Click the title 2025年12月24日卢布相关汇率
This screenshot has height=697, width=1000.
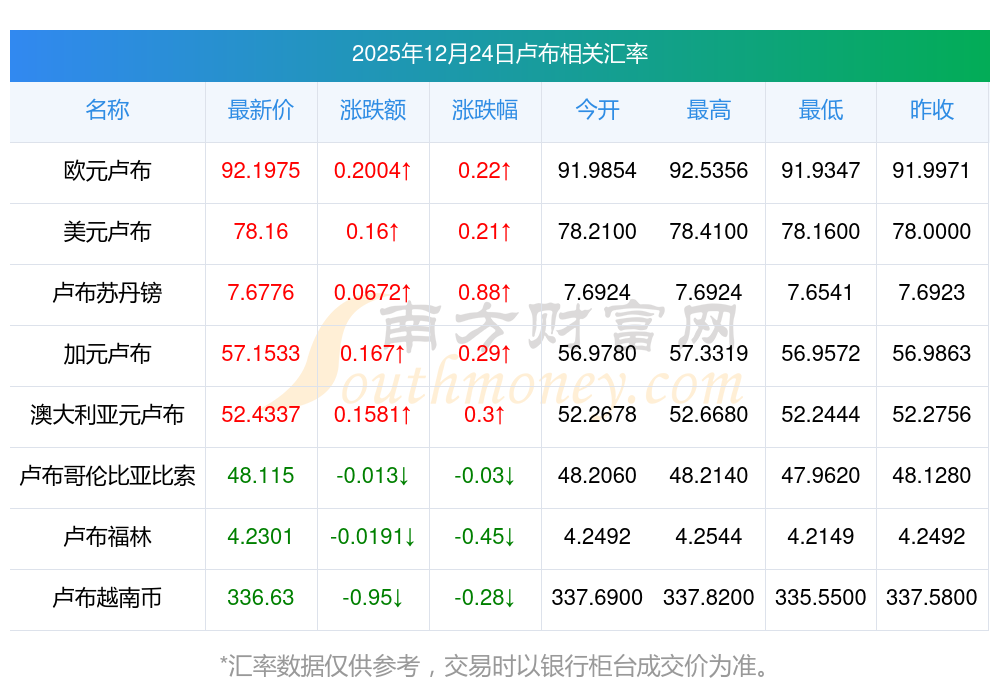[x=499, y=54]
